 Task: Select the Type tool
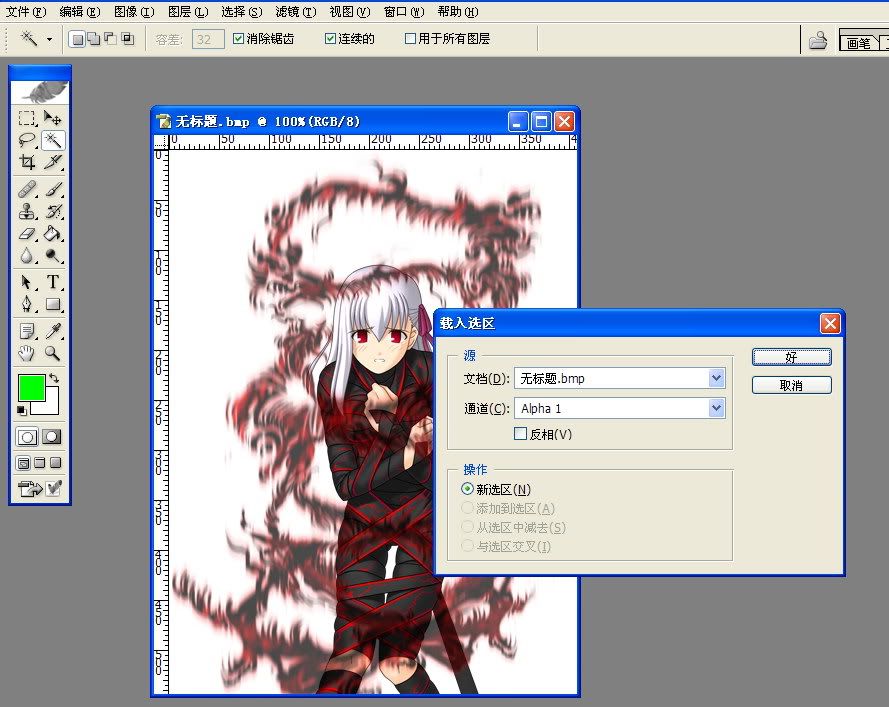click(53, 282)
